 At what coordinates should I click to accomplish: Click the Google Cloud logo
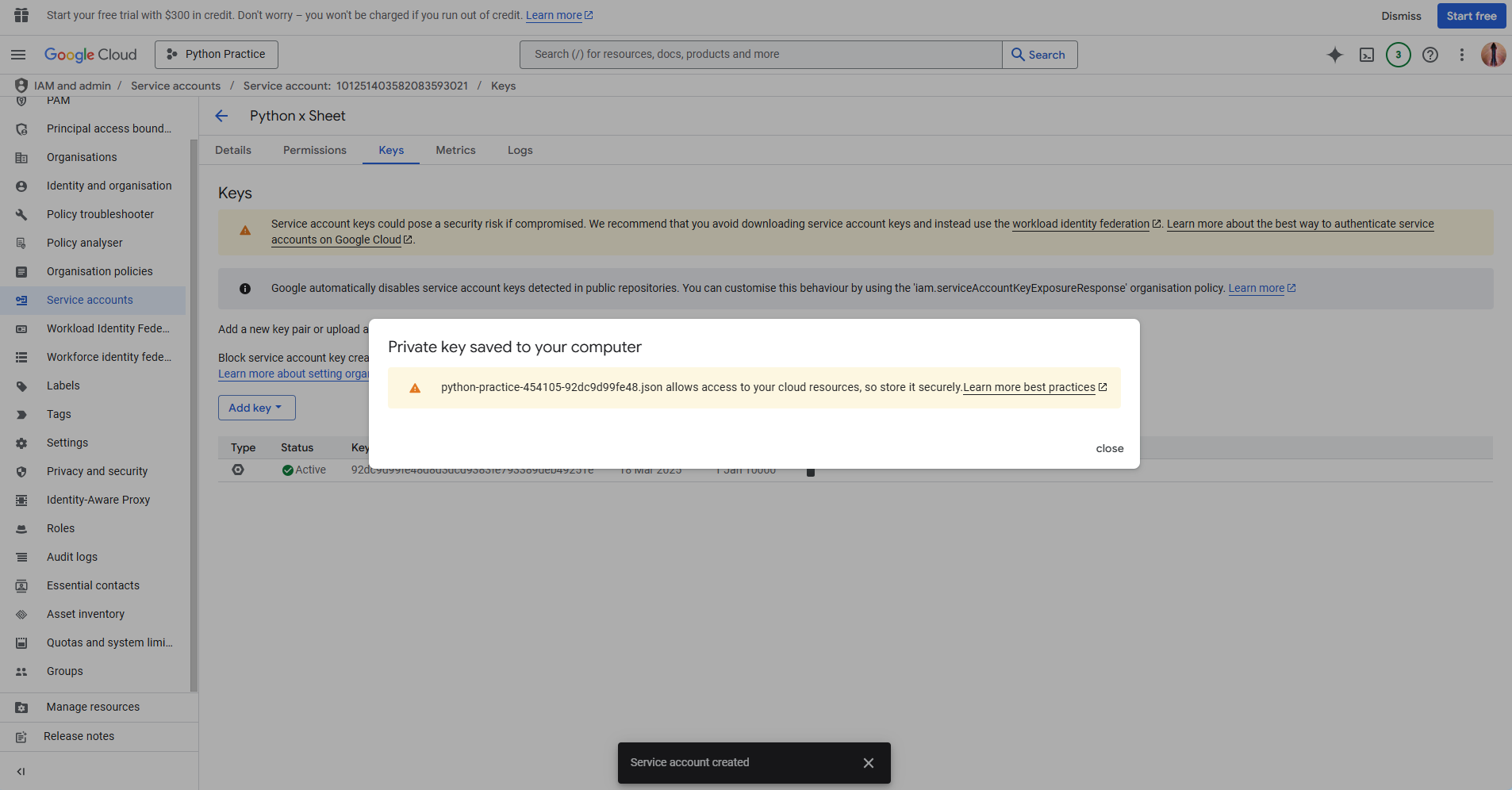90,55
